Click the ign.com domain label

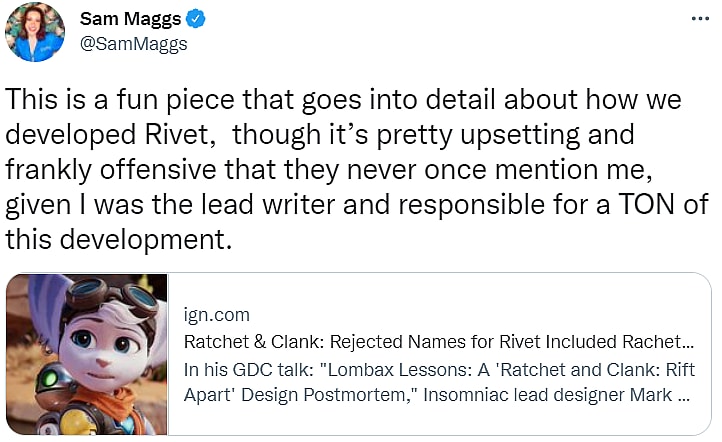click(x=217, y=315)
